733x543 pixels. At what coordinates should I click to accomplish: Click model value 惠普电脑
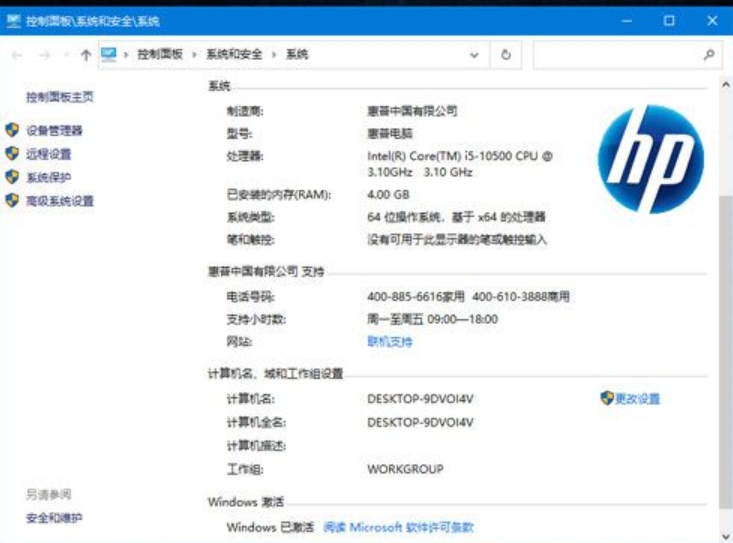pos(390,134)
